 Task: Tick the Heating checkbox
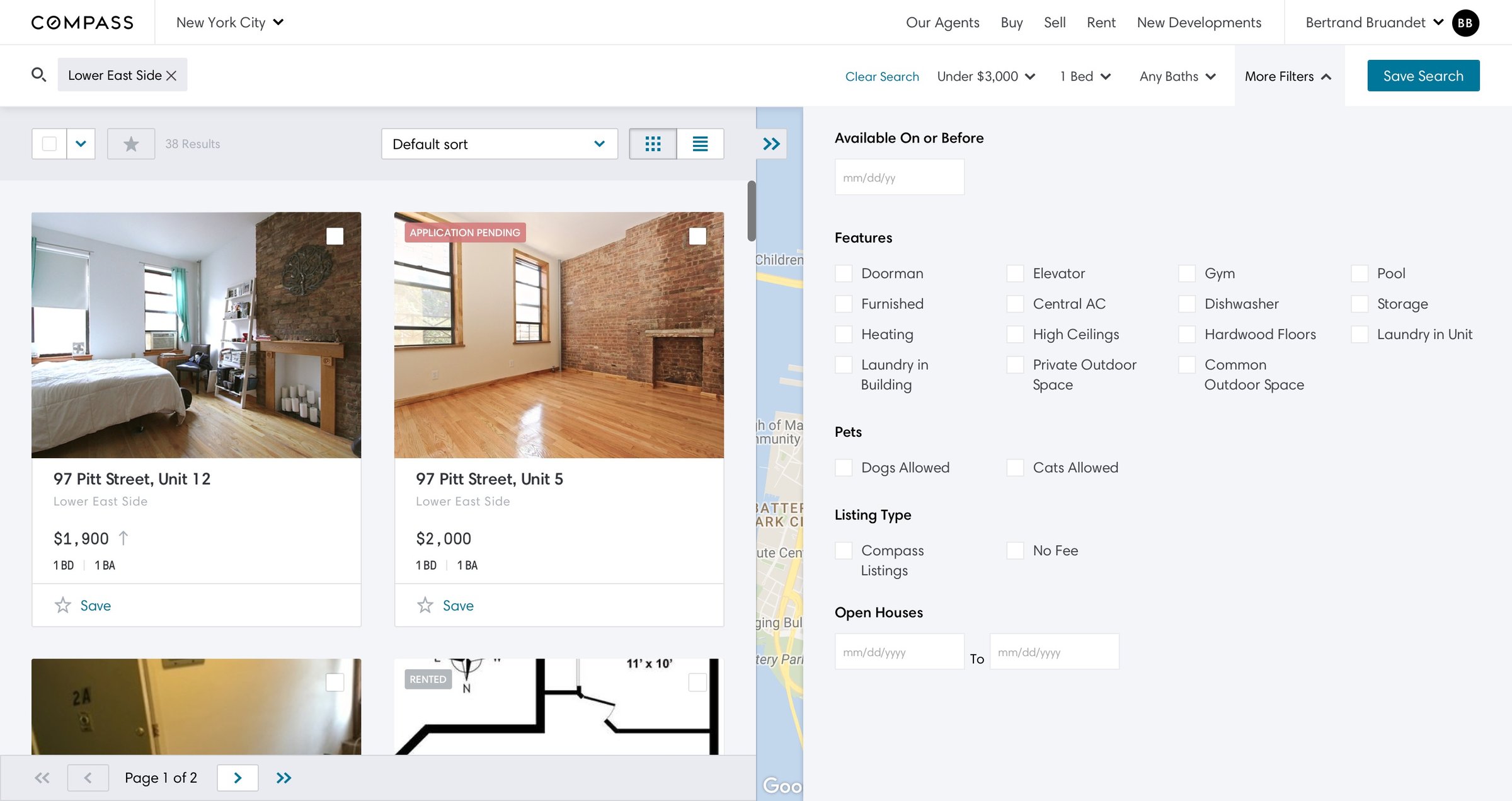click(844, 334)
